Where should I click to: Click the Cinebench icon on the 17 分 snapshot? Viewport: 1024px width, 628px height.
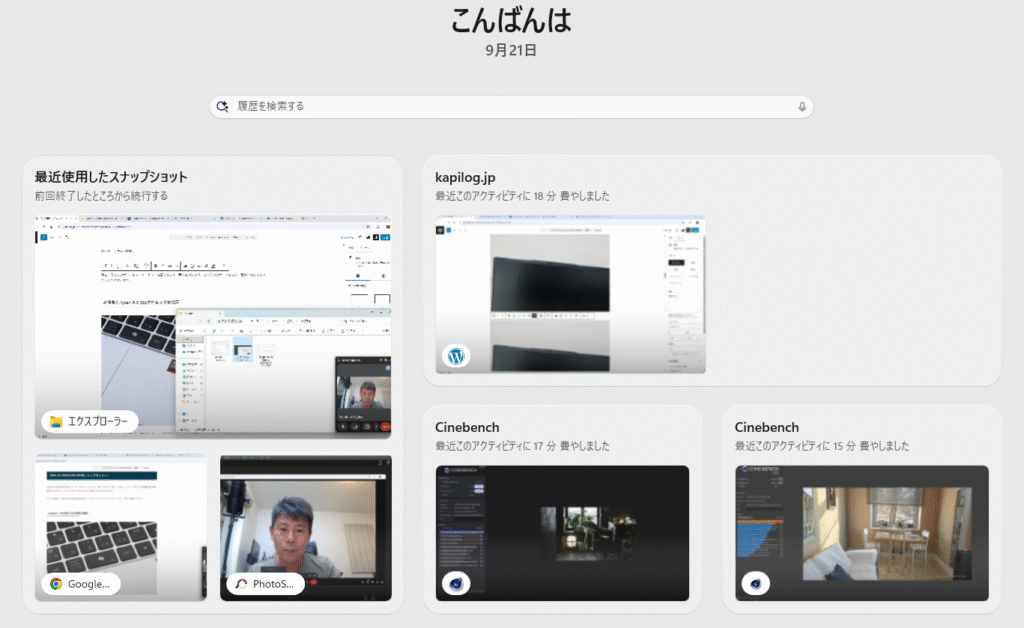456,584
